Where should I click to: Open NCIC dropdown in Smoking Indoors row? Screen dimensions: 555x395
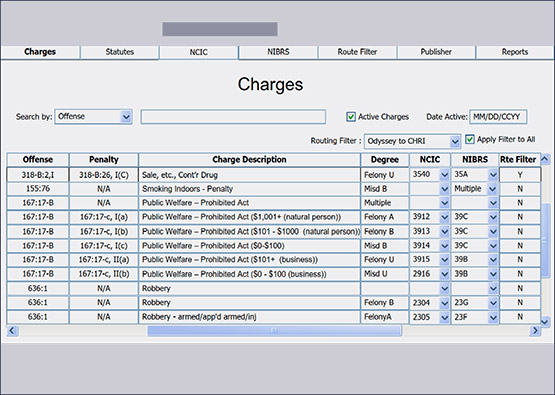444,189
